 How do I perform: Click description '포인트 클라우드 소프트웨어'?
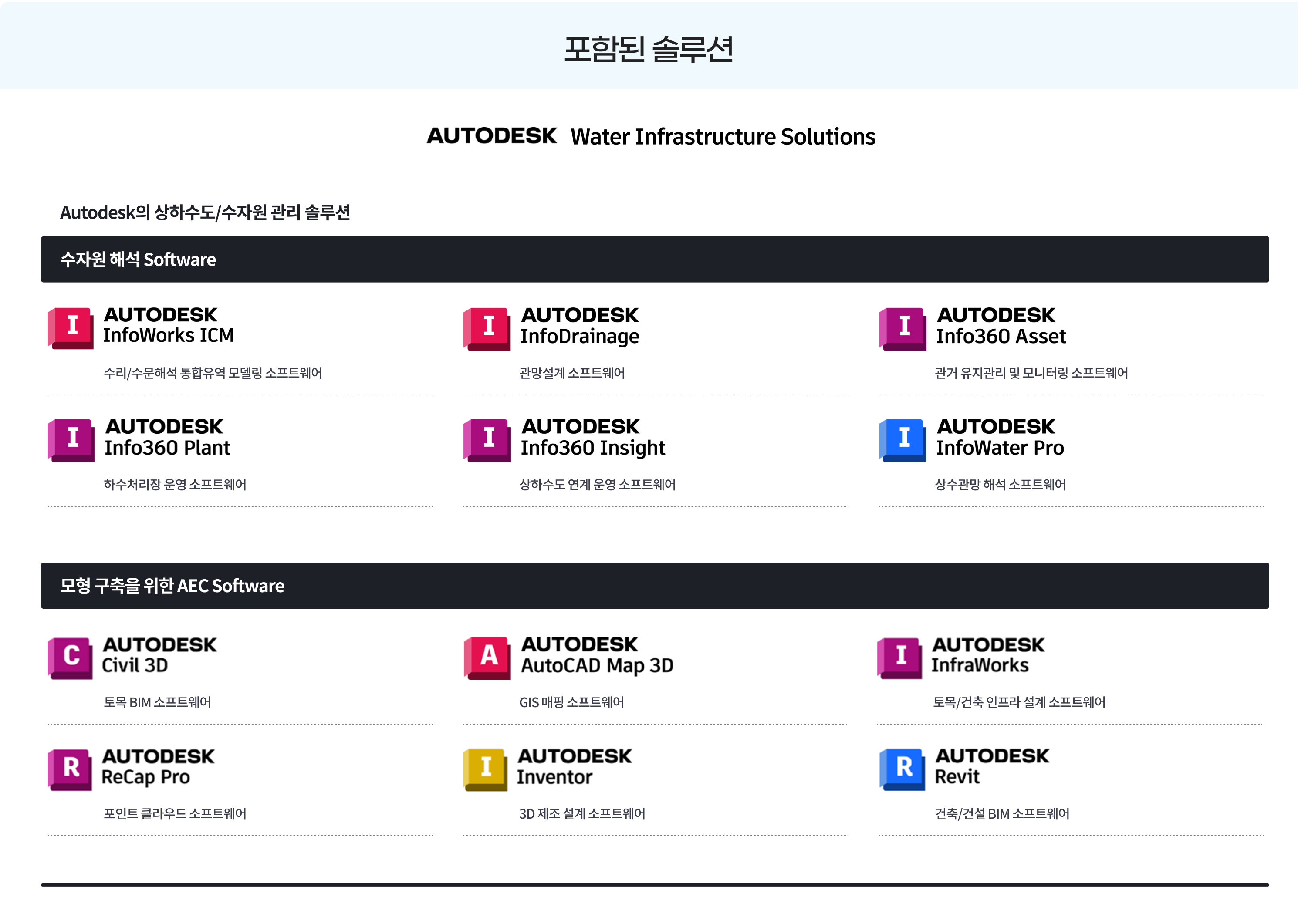(x=175, y=814)
